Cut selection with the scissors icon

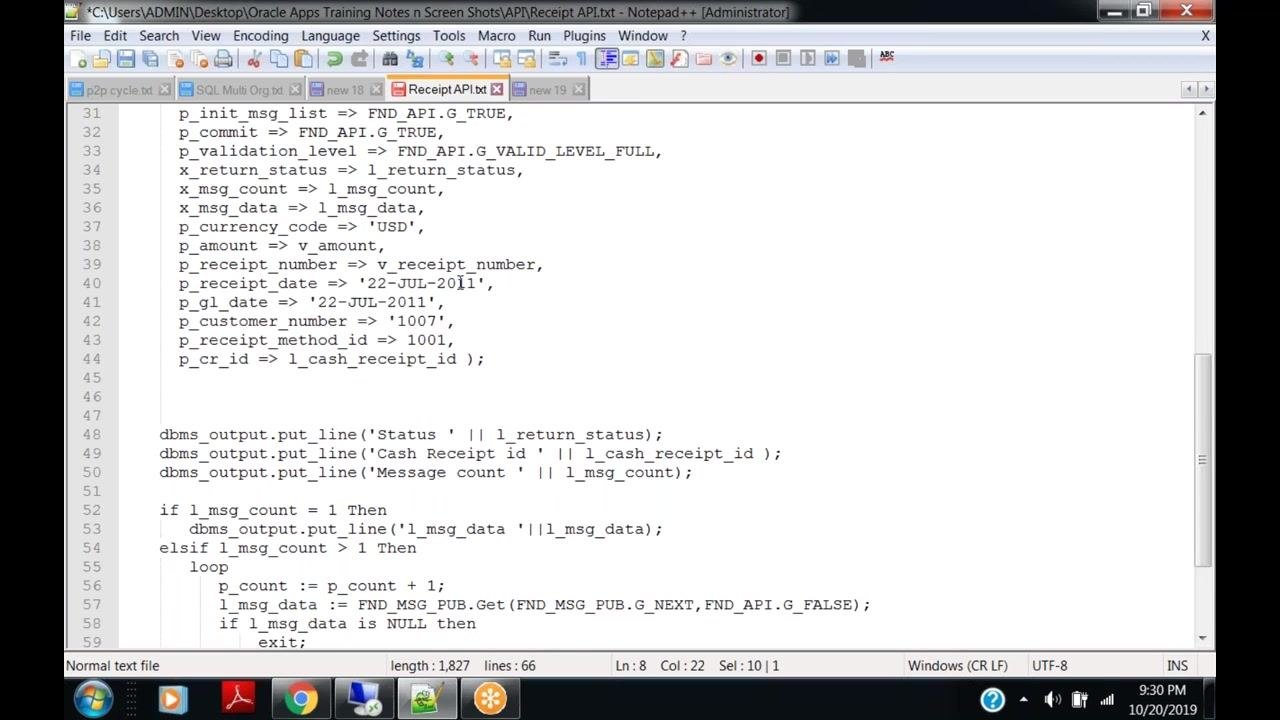254,58
